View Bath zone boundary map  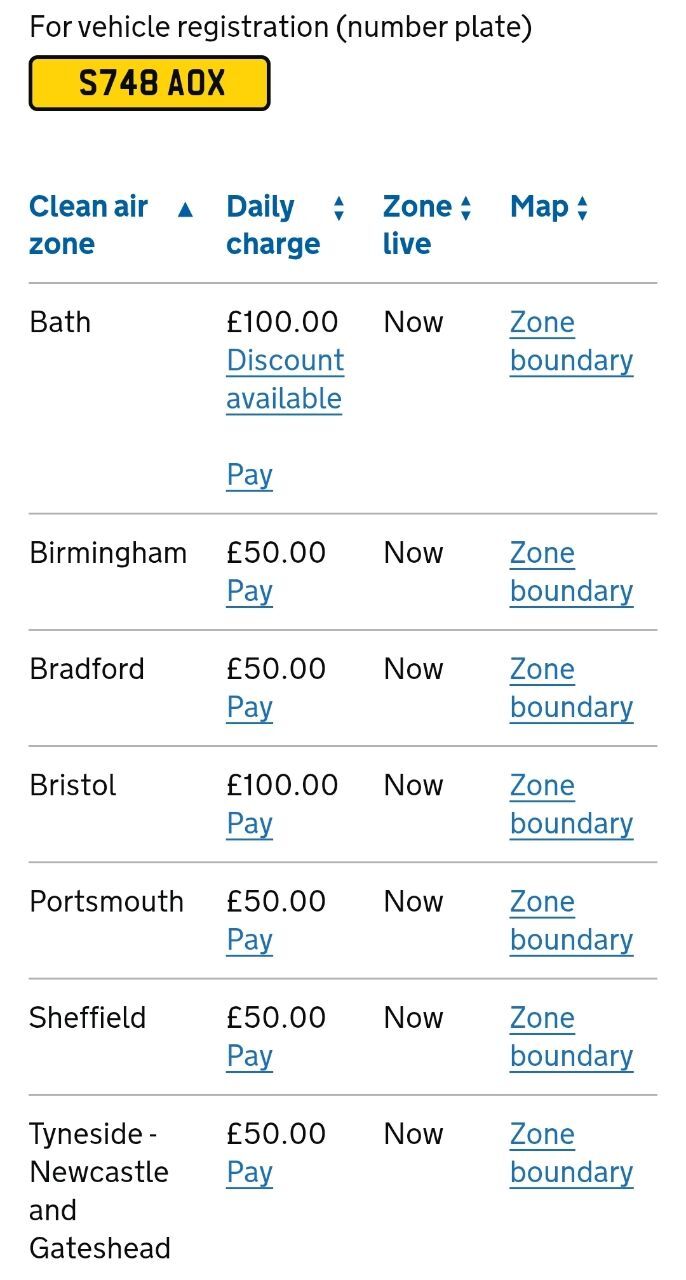570,341
